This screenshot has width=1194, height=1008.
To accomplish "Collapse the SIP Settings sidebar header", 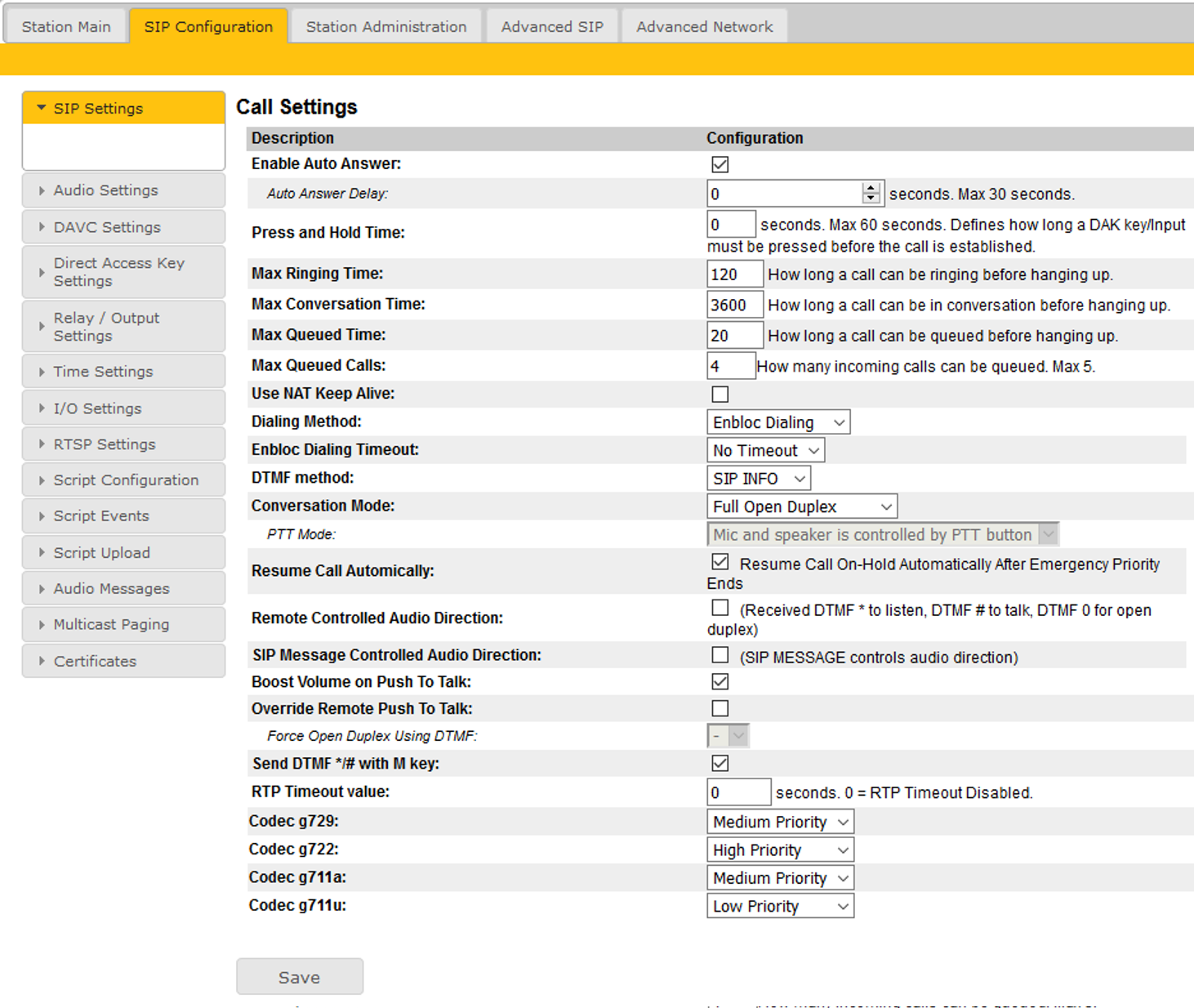I will pos(123,108).
